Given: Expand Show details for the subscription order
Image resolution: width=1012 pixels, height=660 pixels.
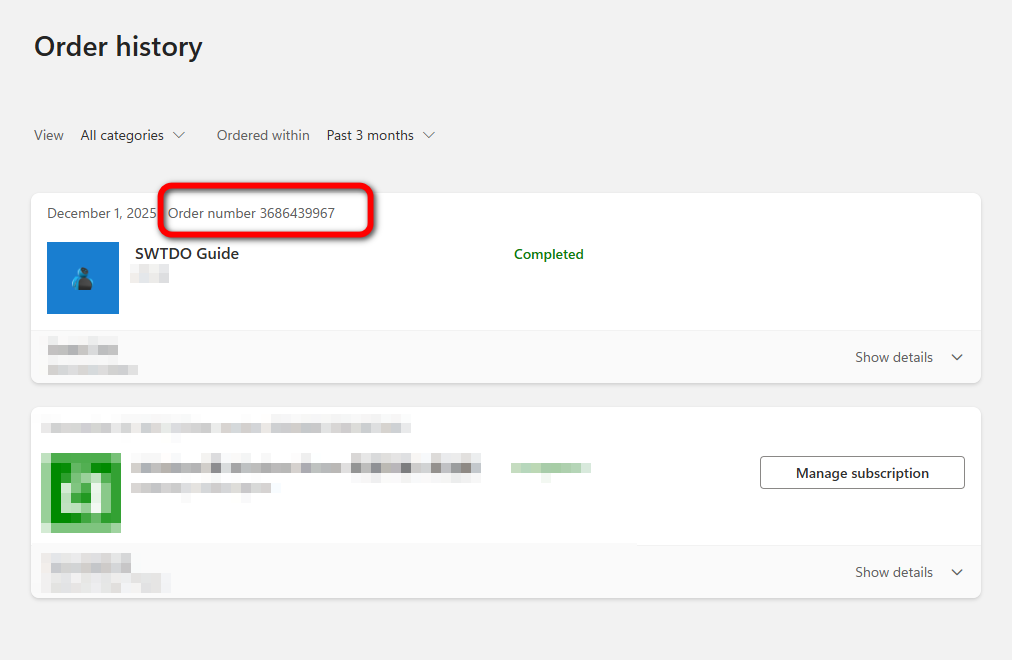Looking at the screenshot, I should (x=893, y=572).
